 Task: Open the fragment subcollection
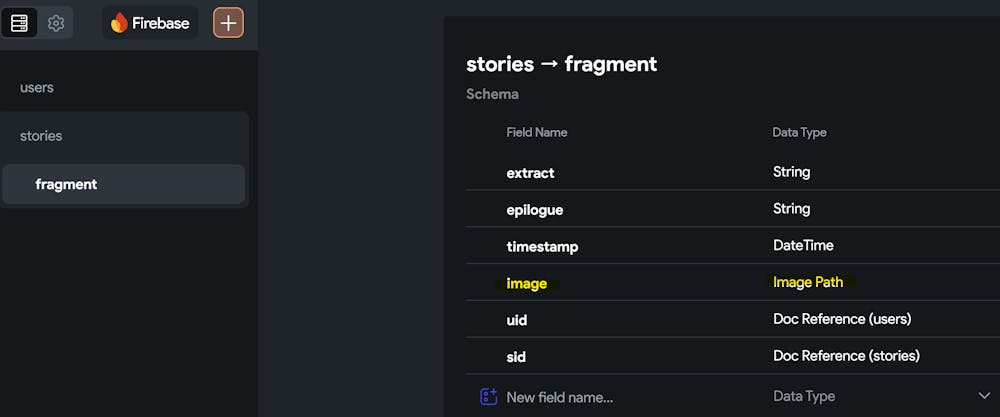tap(66, 184)
